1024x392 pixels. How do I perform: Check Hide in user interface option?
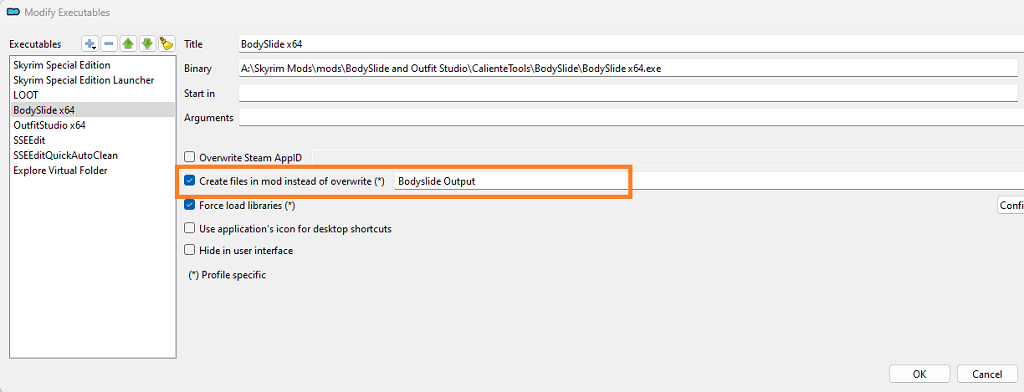click(189, 250)
